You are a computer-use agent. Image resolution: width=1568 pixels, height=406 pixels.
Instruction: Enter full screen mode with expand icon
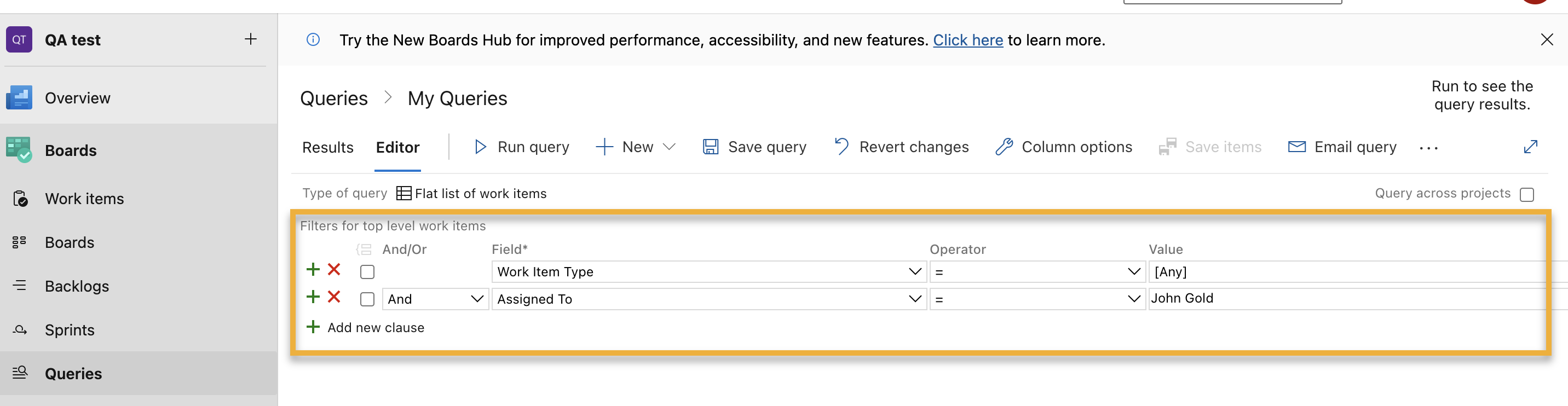(x=1530, y=147)
